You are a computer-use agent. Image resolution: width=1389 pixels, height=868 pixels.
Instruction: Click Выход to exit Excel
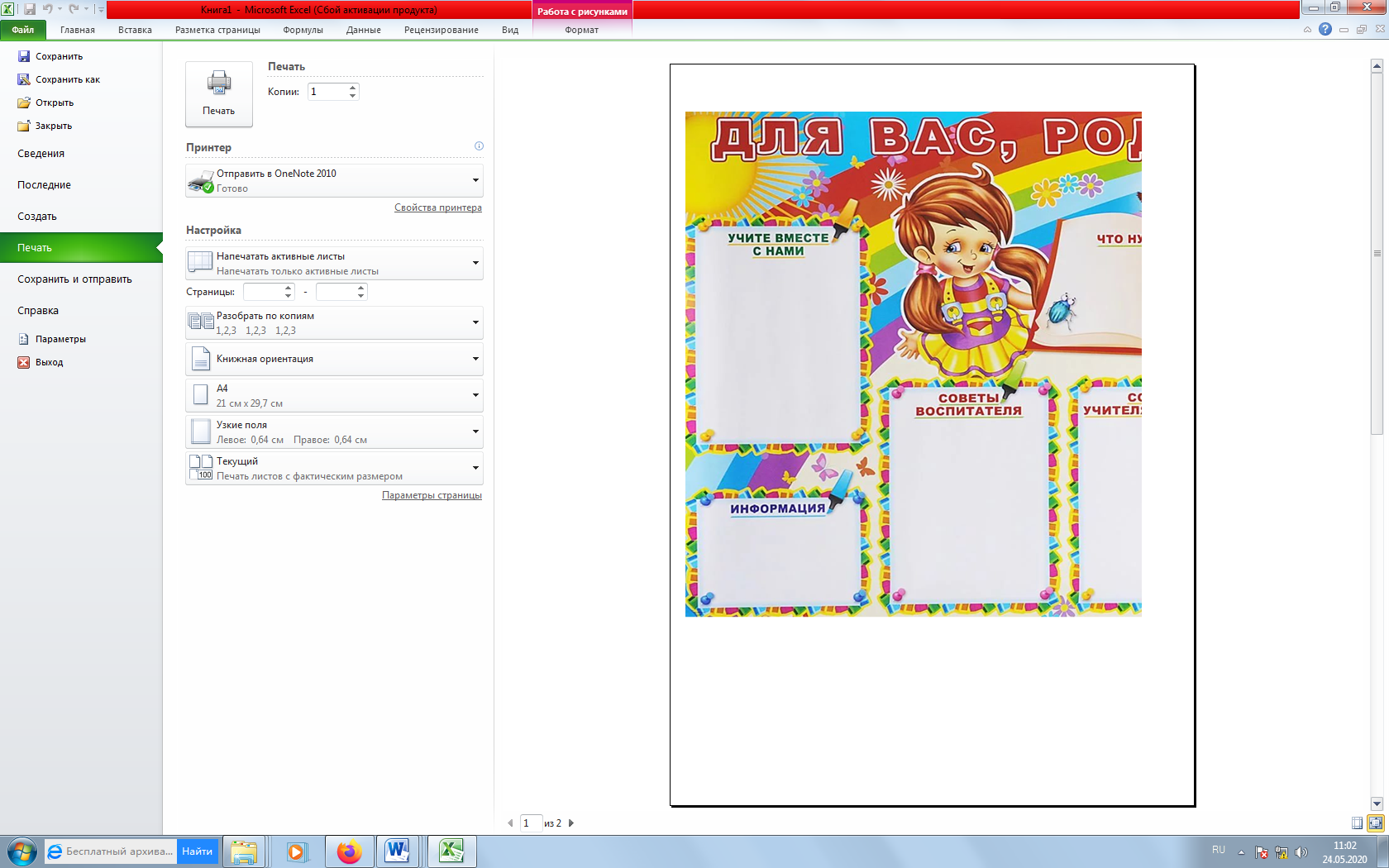pyautogui.click(x=41, y=362)
